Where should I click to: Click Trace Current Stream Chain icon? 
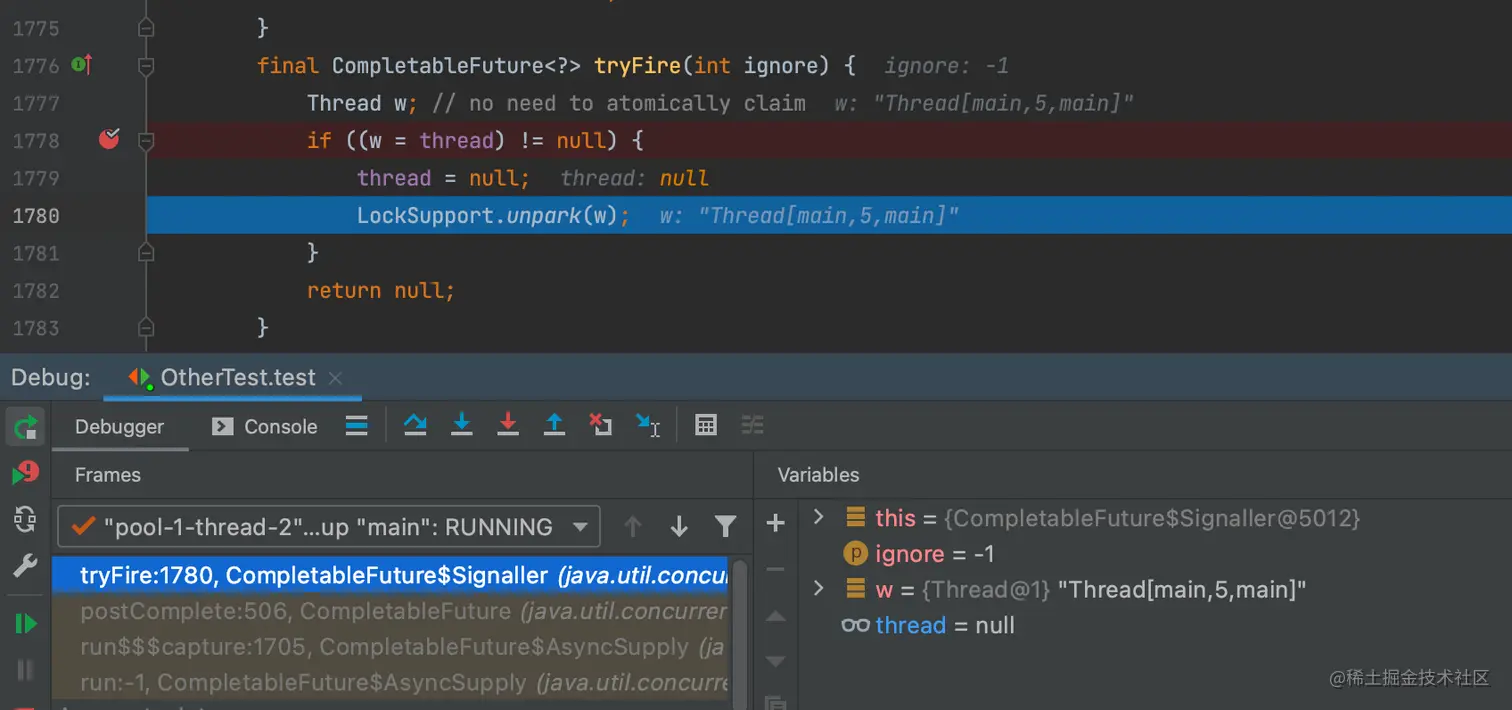tap(752, 426)
